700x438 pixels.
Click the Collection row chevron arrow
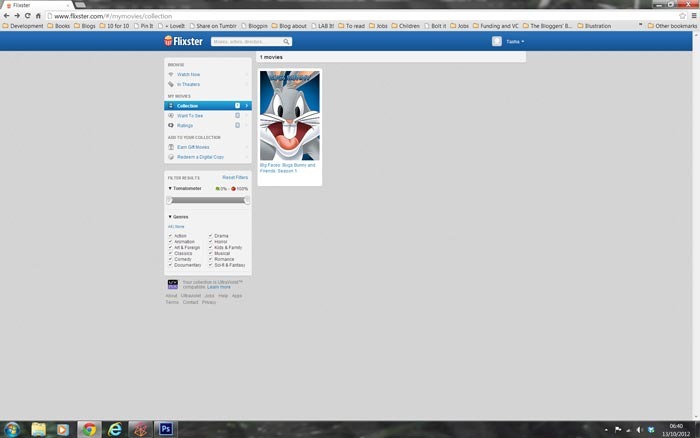(246, 105)
